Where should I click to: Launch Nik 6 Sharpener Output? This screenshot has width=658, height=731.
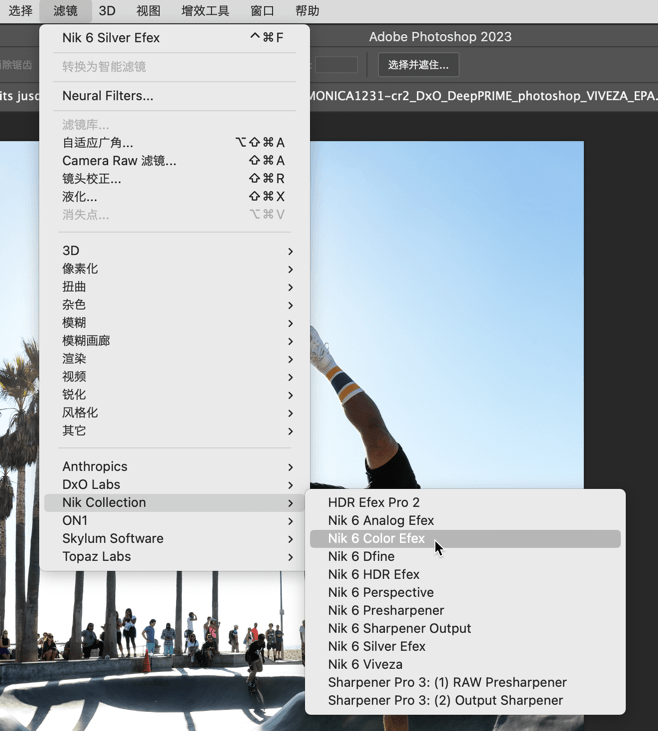click(x=465, y=628)
